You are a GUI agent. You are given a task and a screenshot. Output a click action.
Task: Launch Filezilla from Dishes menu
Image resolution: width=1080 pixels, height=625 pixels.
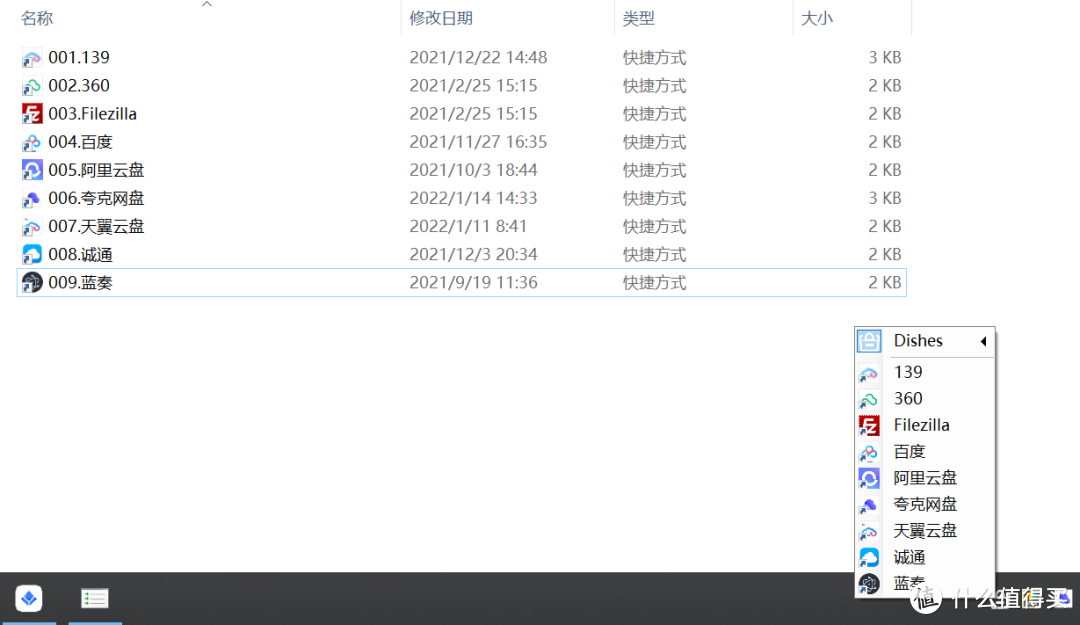click(922, 425)
